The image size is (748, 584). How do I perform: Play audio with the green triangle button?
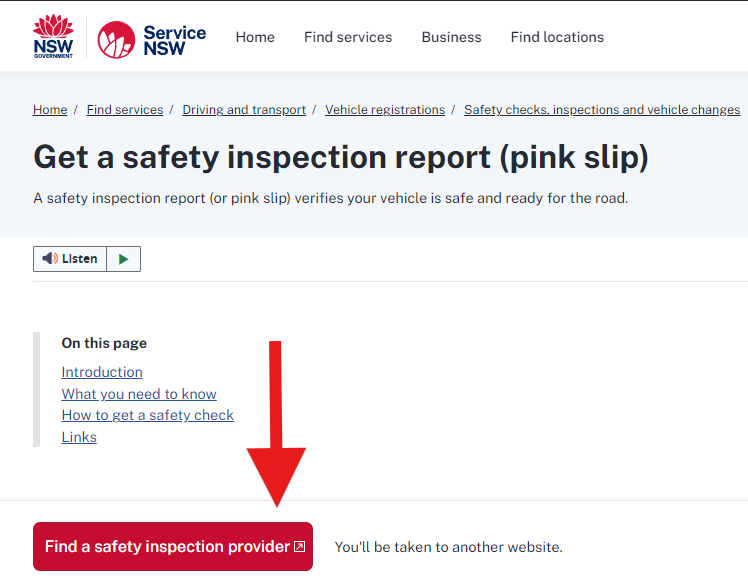click(124, 259)
